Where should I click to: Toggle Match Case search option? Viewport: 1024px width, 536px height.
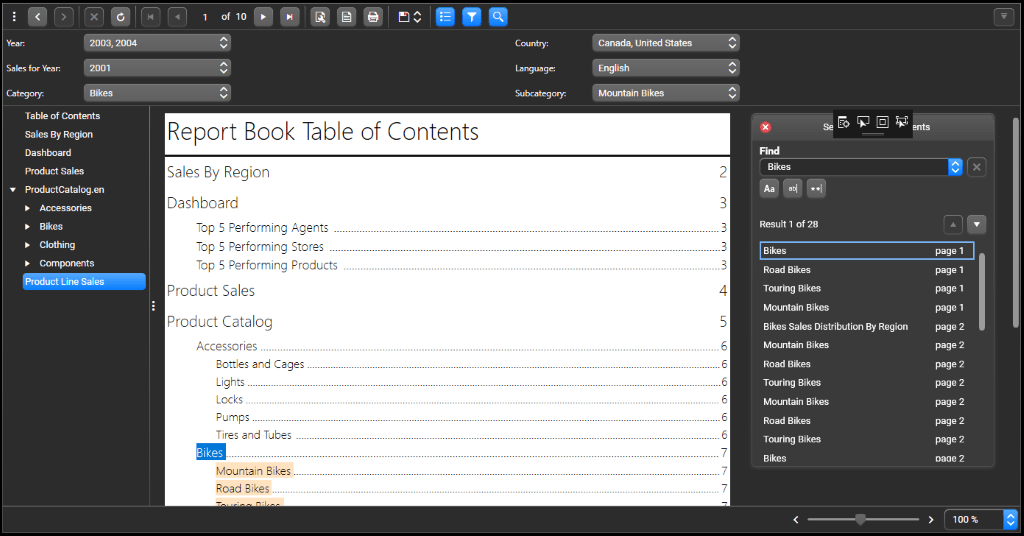click(x=769, y=189)
